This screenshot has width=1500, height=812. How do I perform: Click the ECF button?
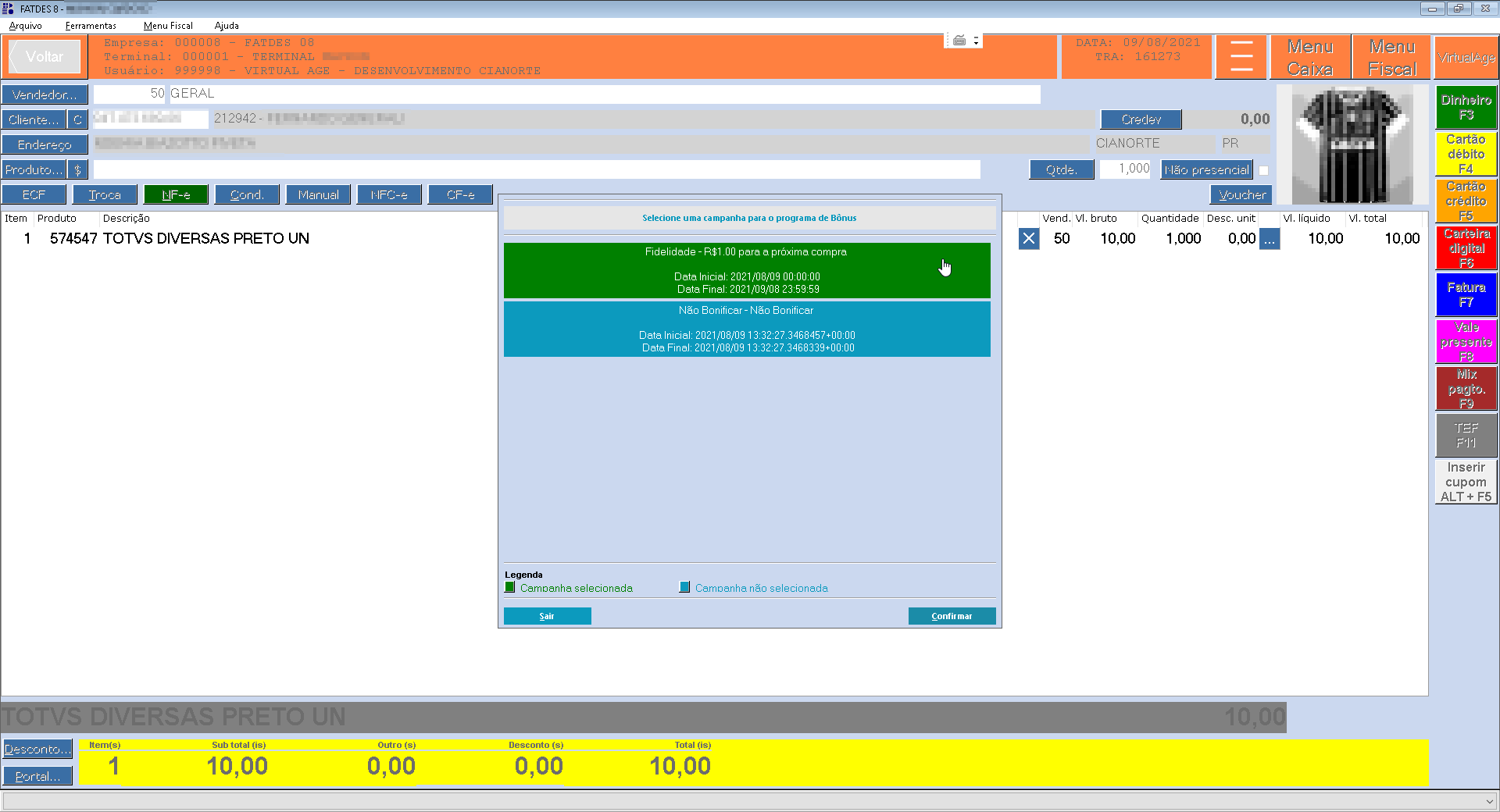tap(34, 194)
